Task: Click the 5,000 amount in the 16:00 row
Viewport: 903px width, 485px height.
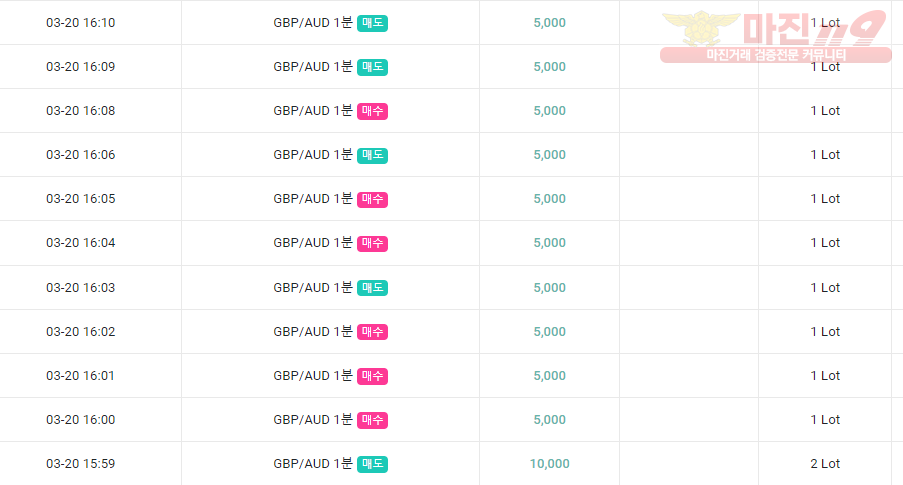Action: pos(549,420)
